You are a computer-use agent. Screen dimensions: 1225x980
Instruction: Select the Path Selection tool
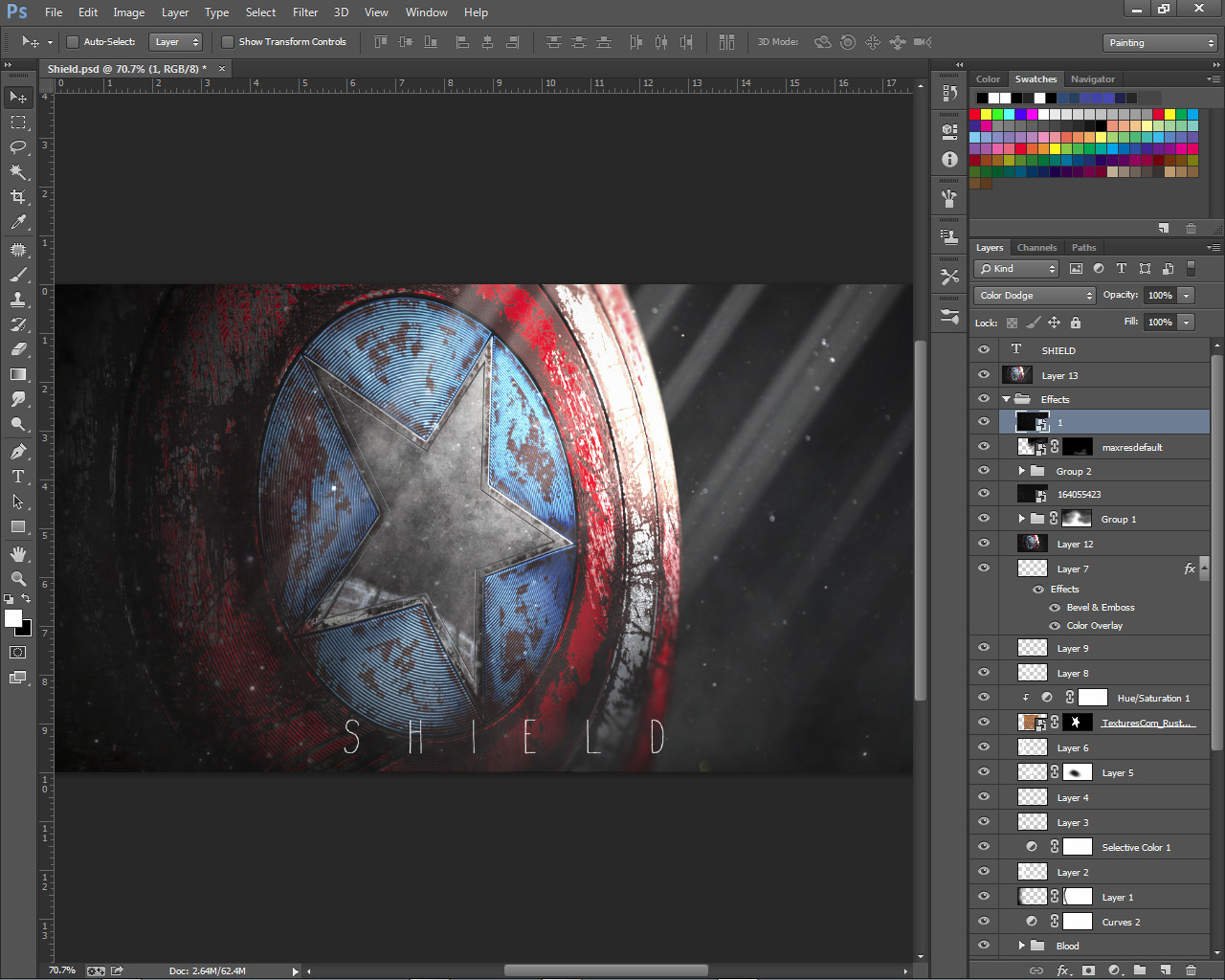pos(18,501)
